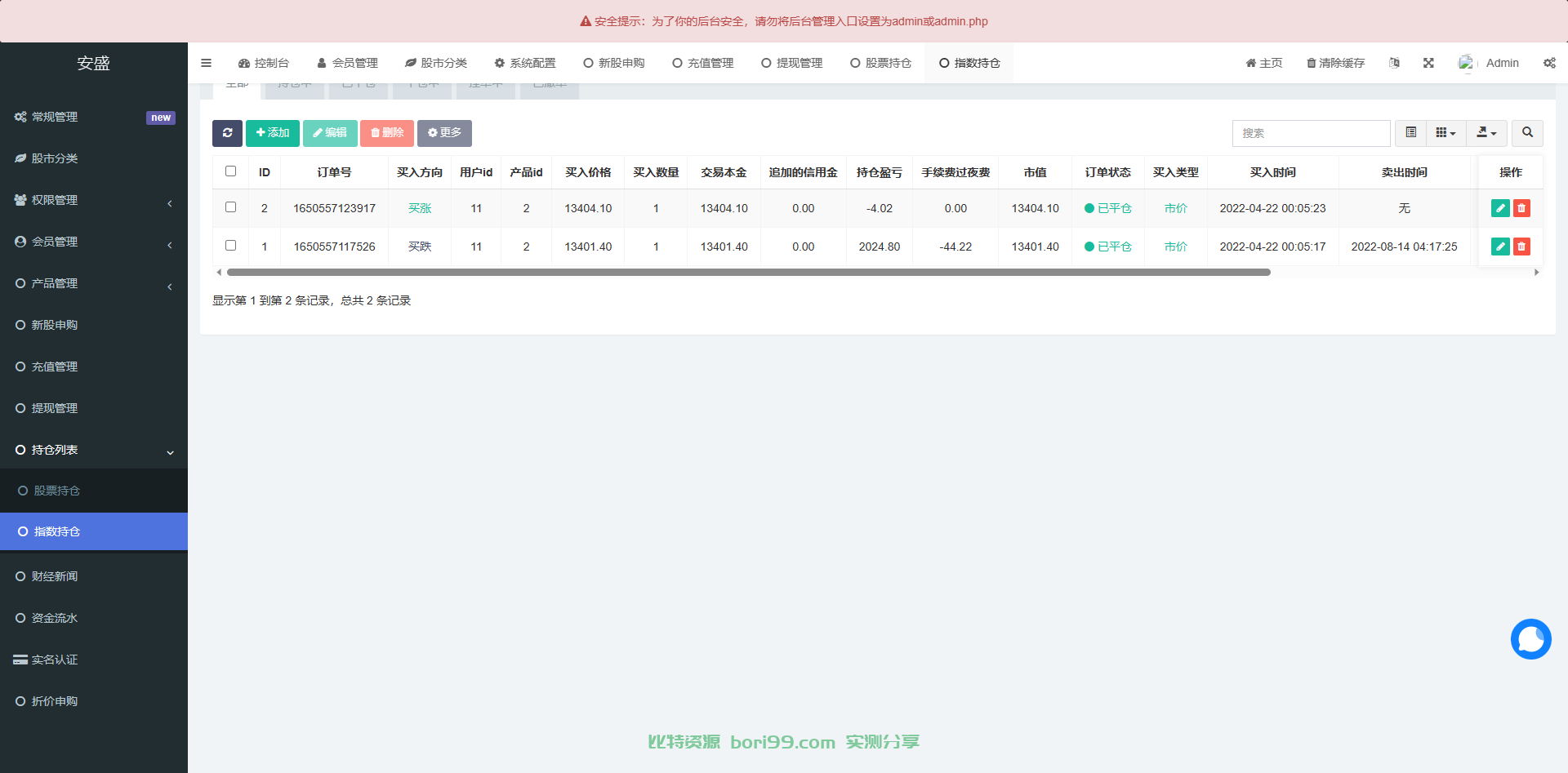
Task: Open the columns visibility dropdown
Action: point(1445,133)
